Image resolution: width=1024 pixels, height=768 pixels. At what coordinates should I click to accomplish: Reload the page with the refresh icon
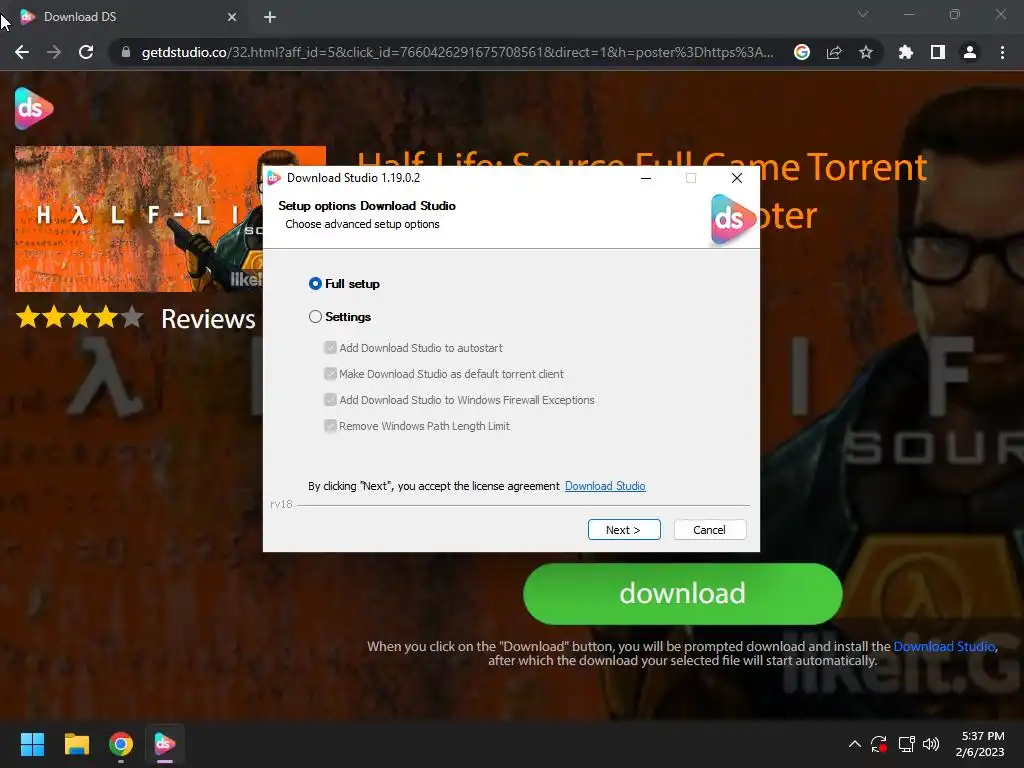point(86,52)
